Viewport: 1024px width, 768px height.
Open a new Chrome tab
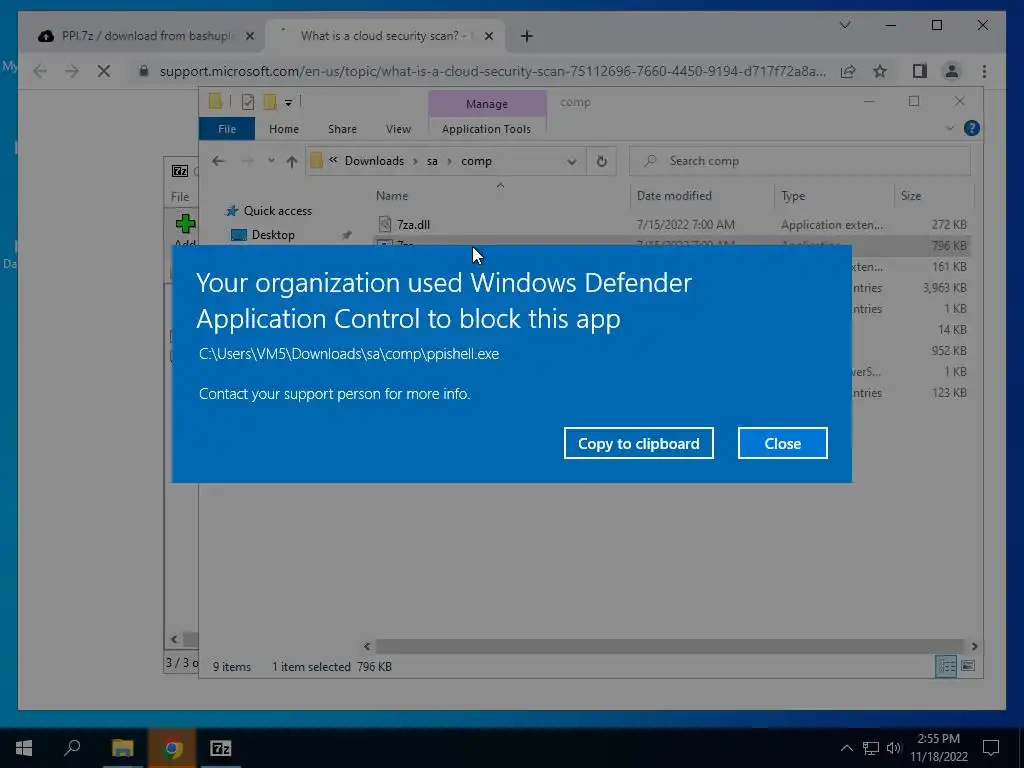click(x=527, y=37)
